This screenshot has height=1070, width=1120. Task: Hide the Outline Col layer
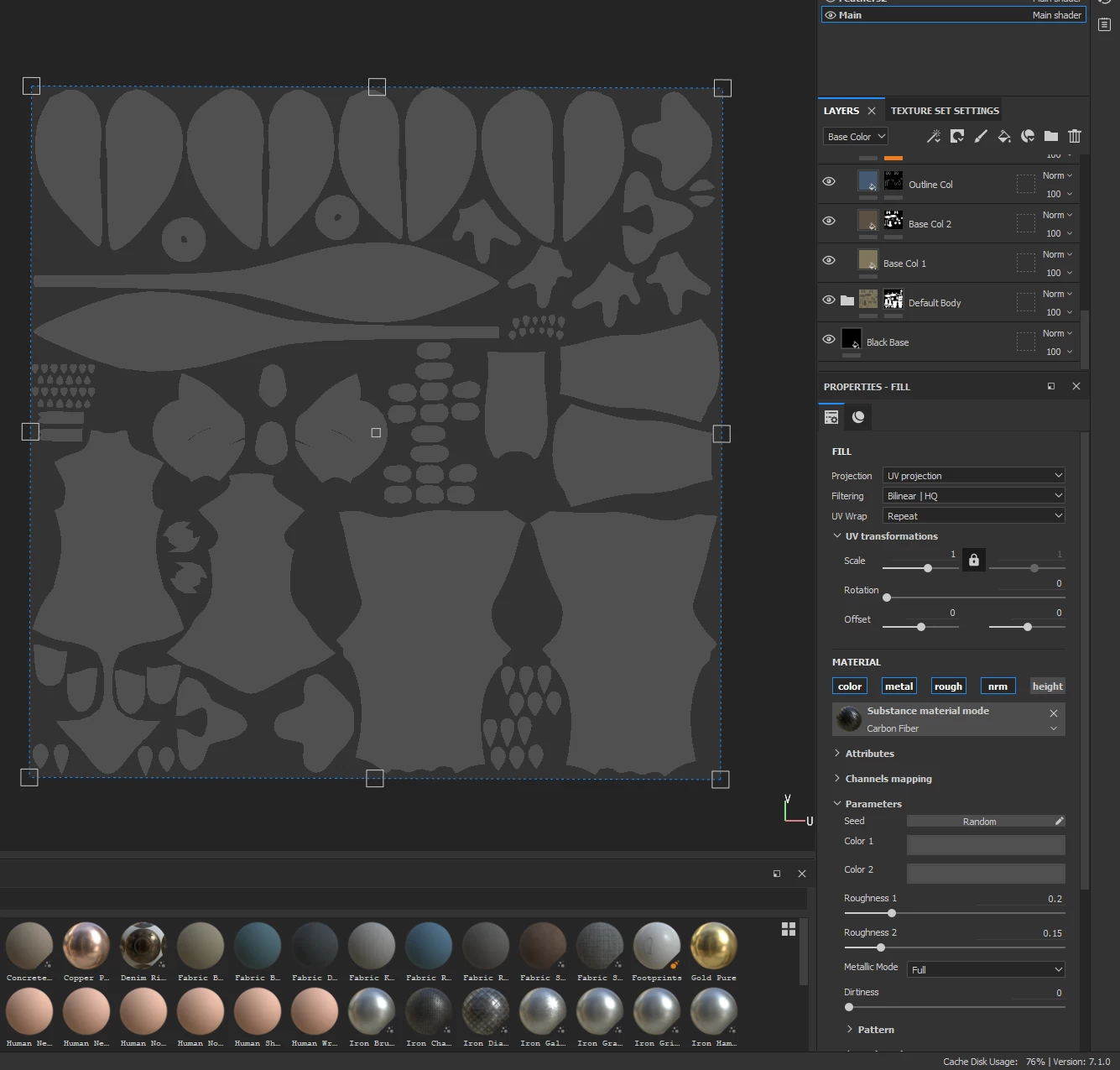(x=829, y=181)
